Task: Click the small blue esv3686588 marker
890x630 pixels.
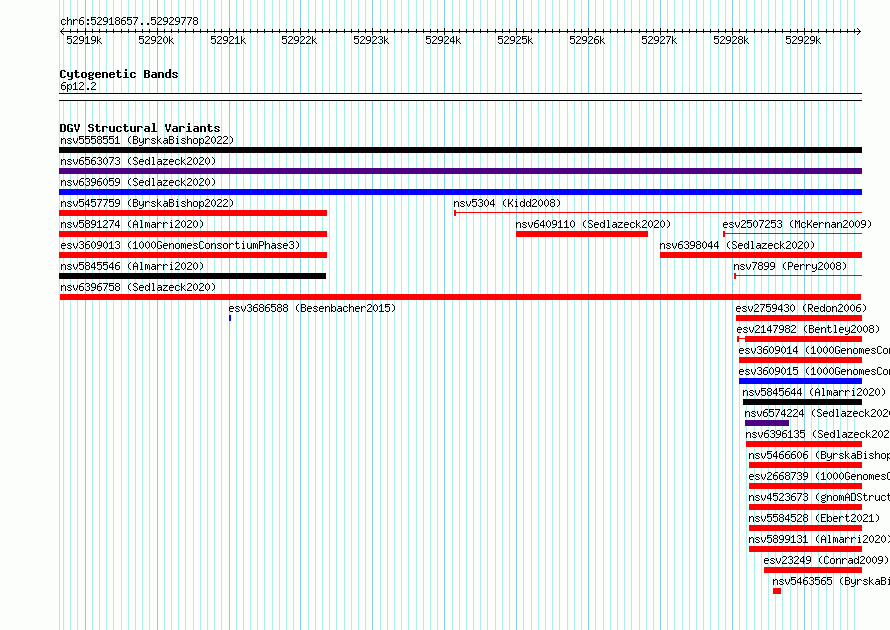Action: pyautogui.click(x=230, y=318)
